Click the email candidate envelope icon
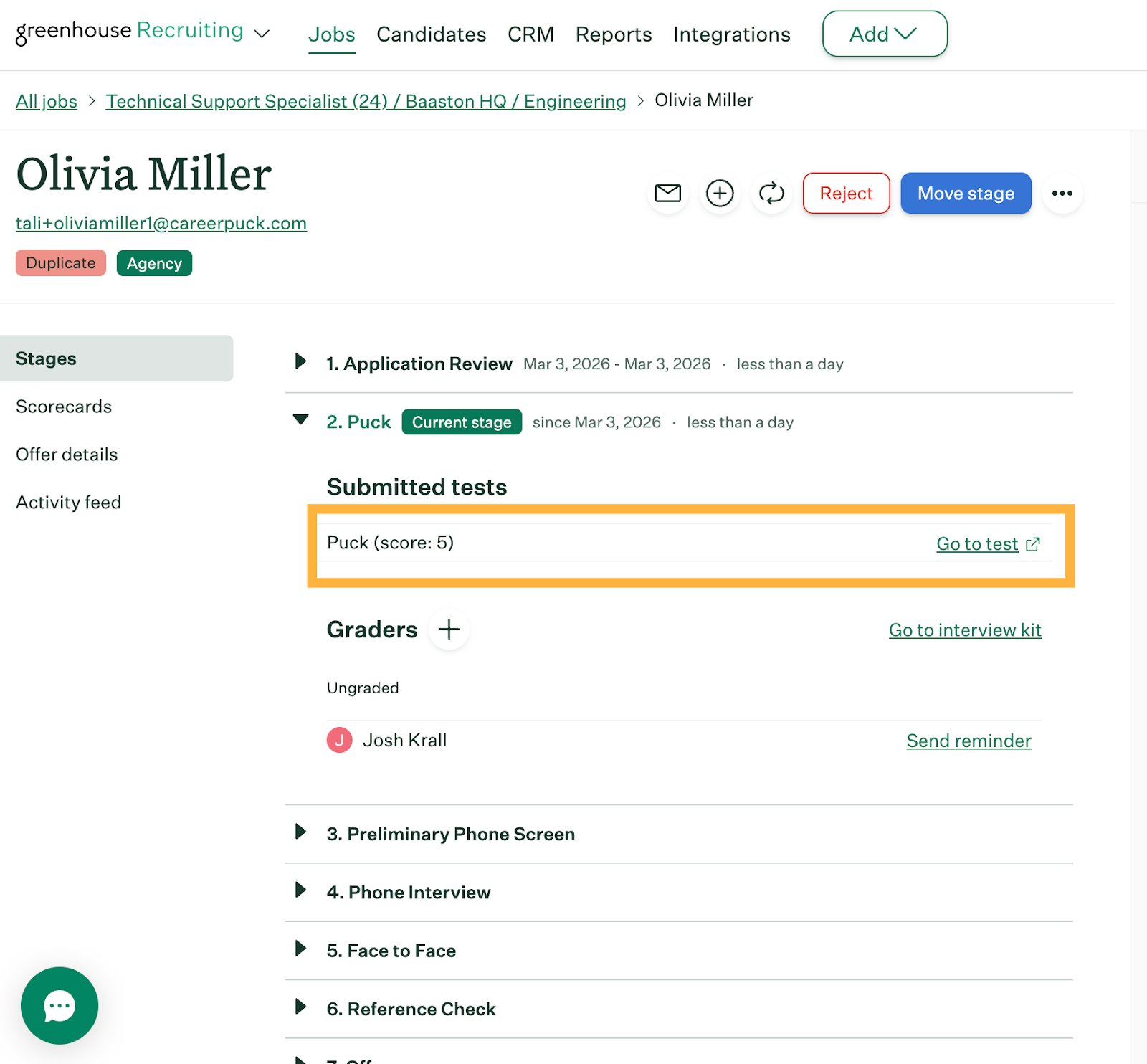The height and width of the screenshot is (1064, 1147). pyautogui.click(x=667, y=194)
